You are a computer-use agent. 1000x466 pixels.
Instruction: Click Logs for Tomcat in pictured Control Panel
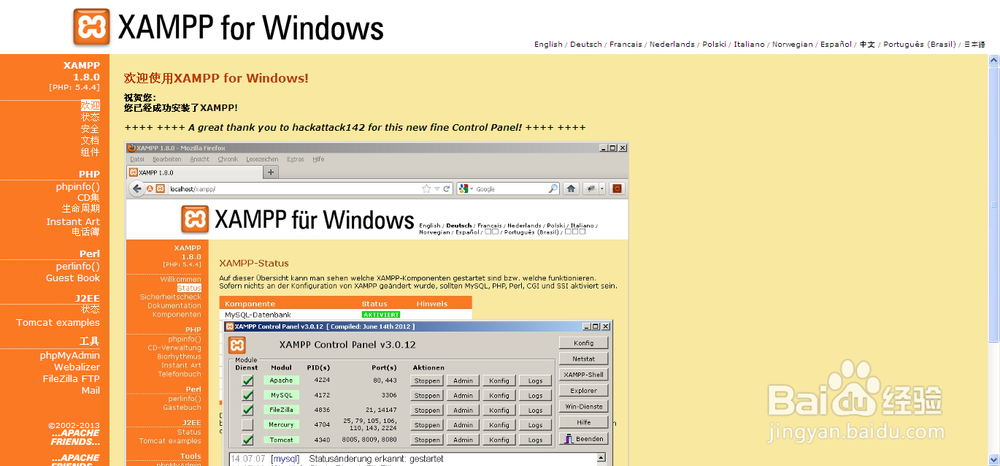point(535,440)
